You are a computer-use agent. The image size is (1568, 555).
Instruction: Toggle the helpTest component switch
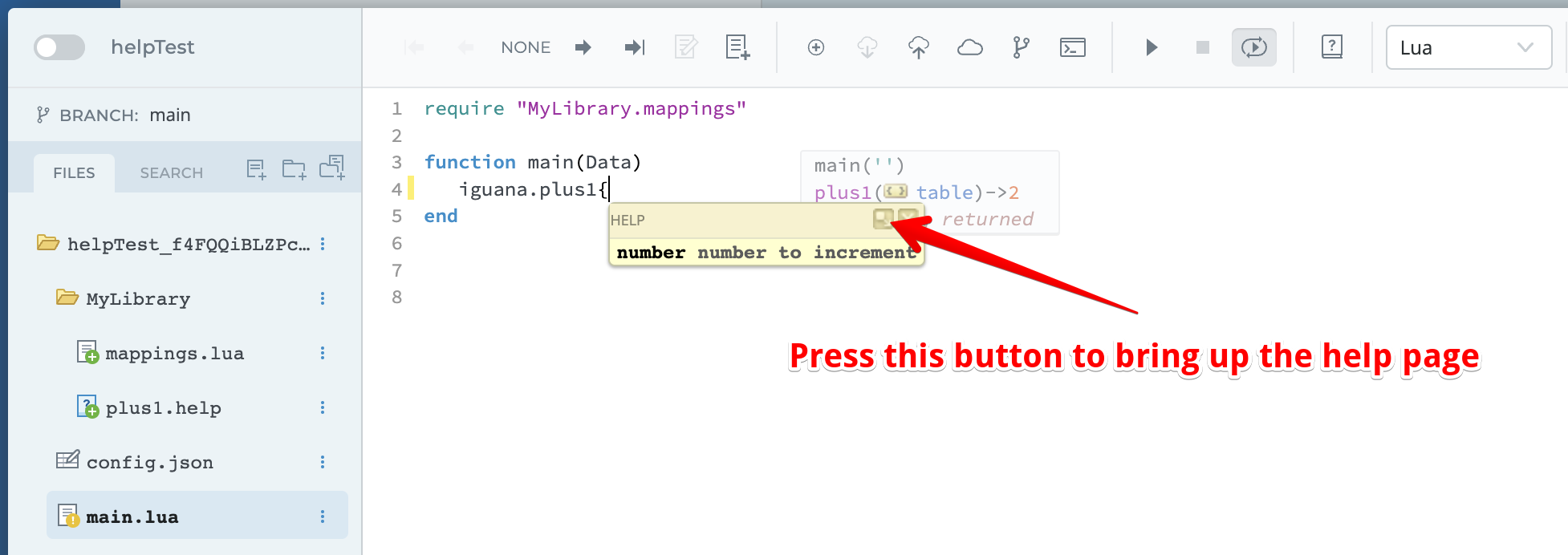(x=59, y=47)
